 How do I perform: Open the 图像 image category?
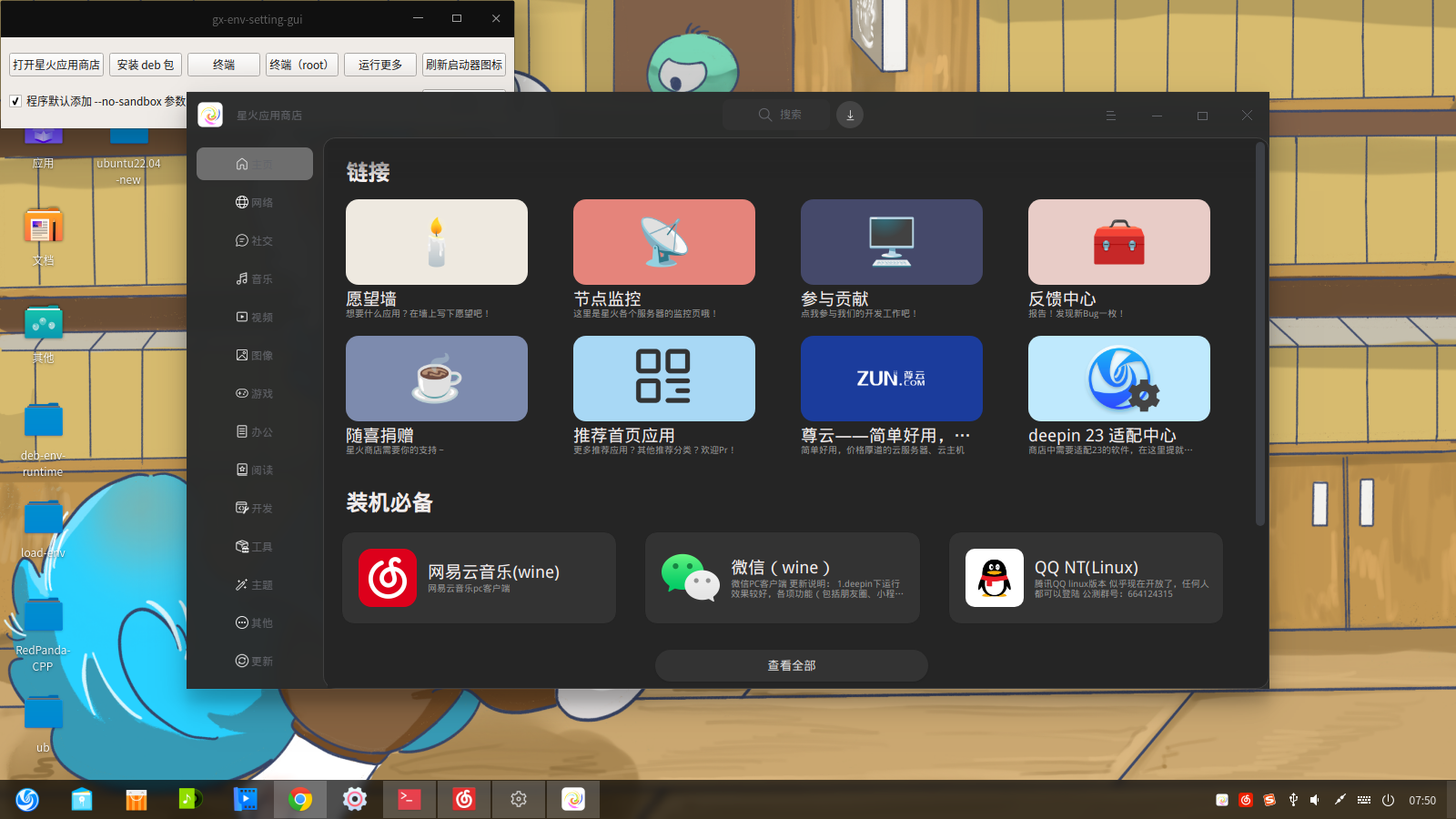tap(255, 355)
